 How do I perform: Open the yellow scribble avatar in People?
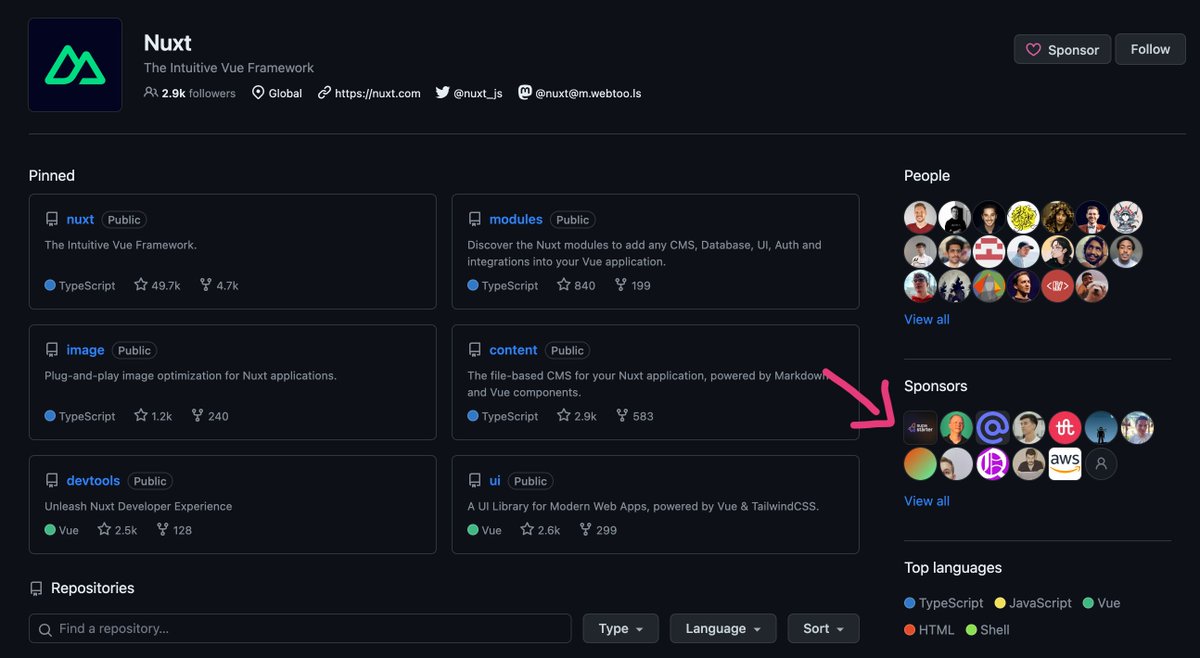point(1023,217)
